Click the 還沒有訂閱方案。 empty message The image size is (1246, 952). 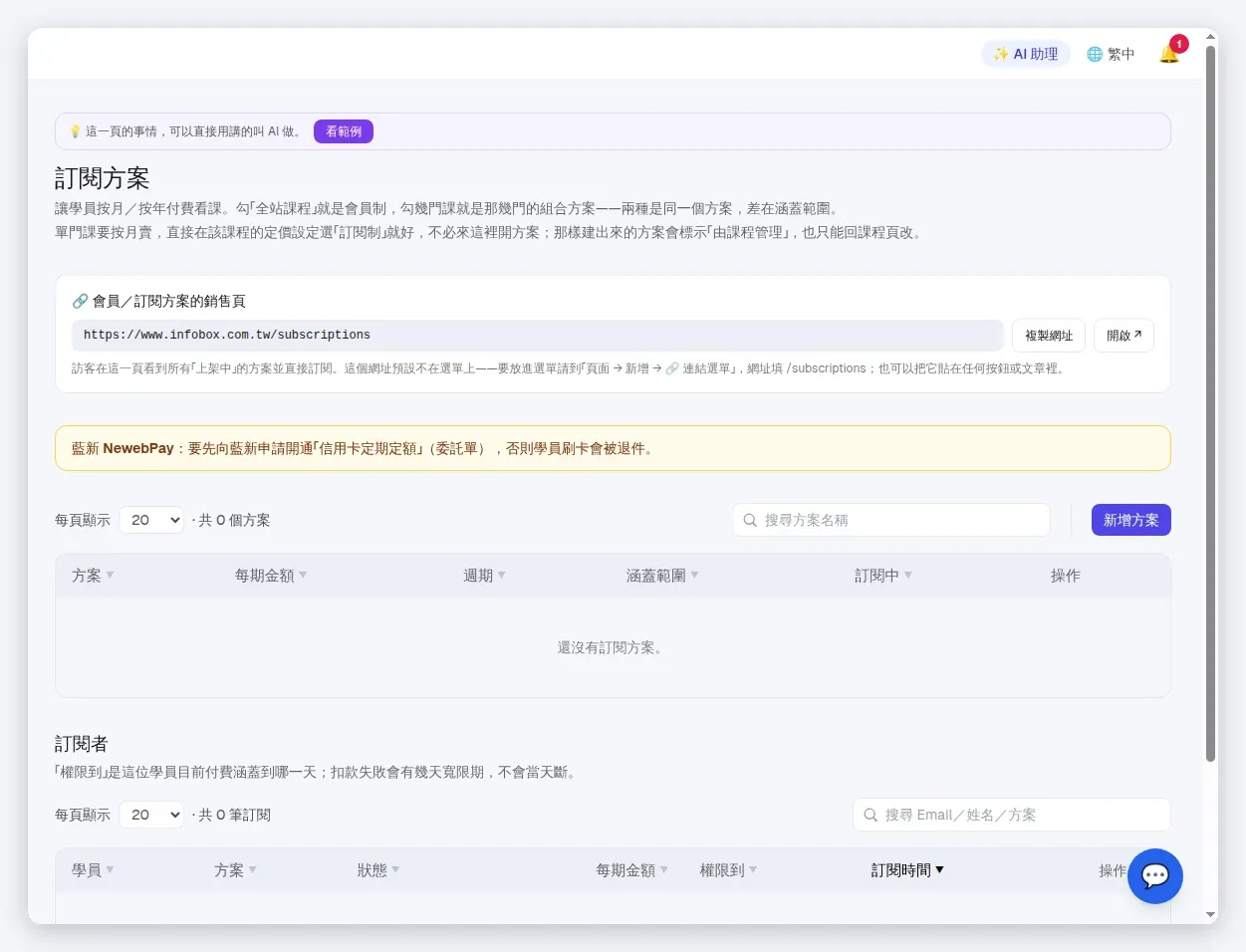click(x=613, y=647)
